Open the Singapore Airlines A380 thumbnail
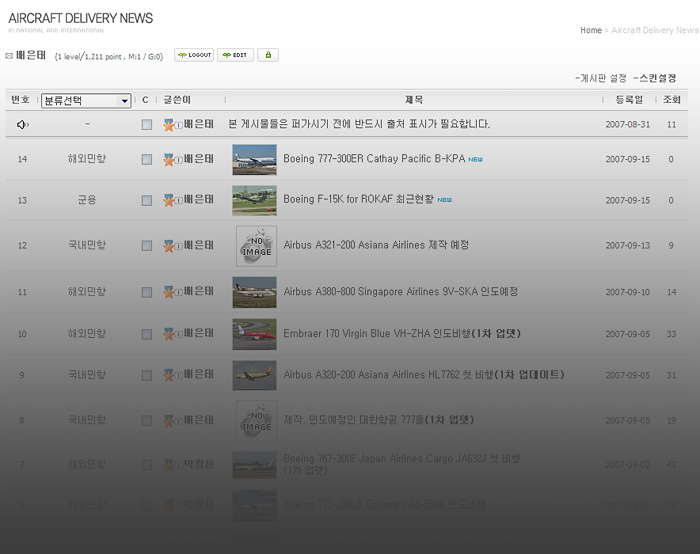 [254, 292]
